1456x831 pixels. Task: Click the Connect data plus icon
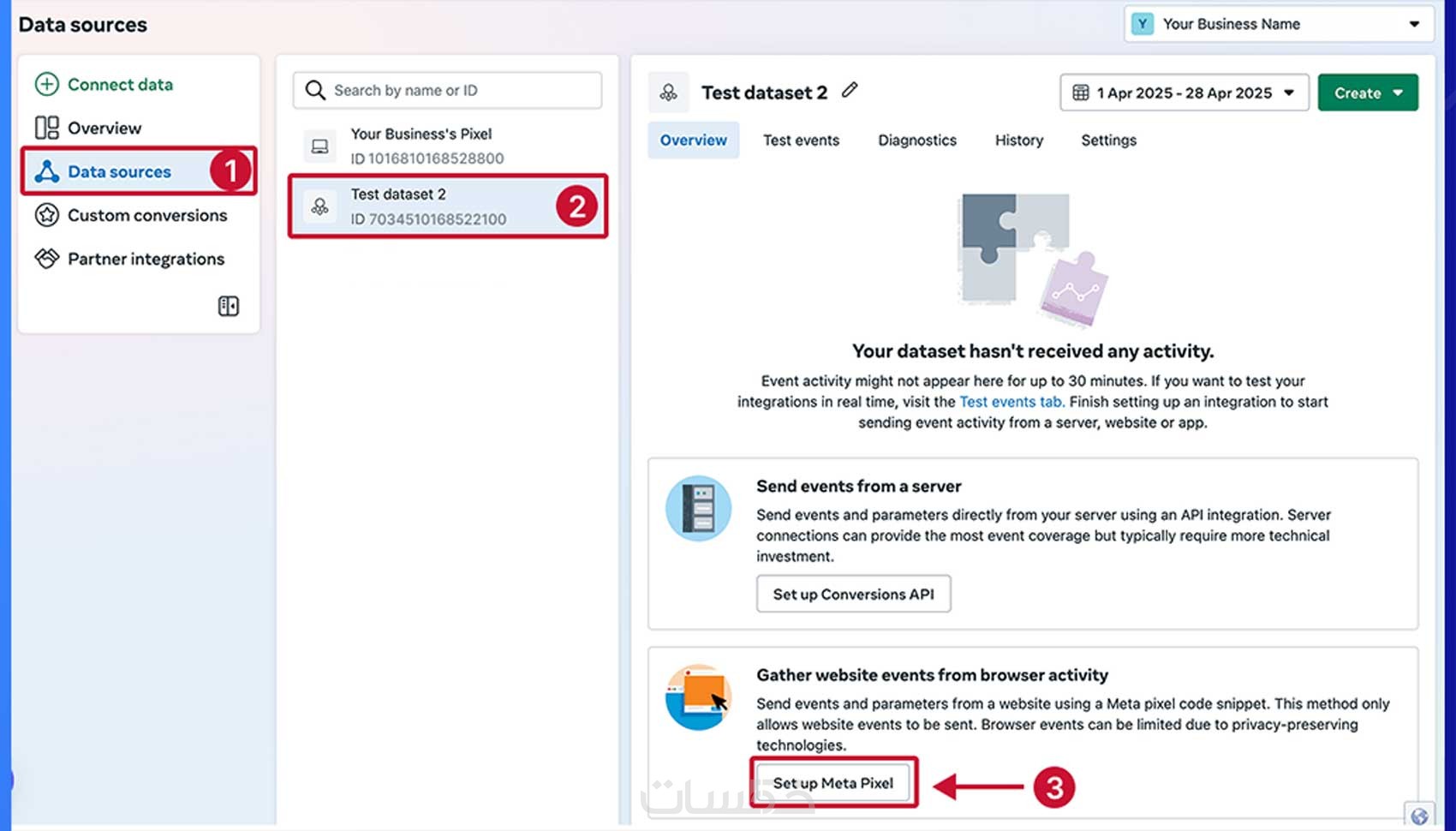click(x=47, y=84)
